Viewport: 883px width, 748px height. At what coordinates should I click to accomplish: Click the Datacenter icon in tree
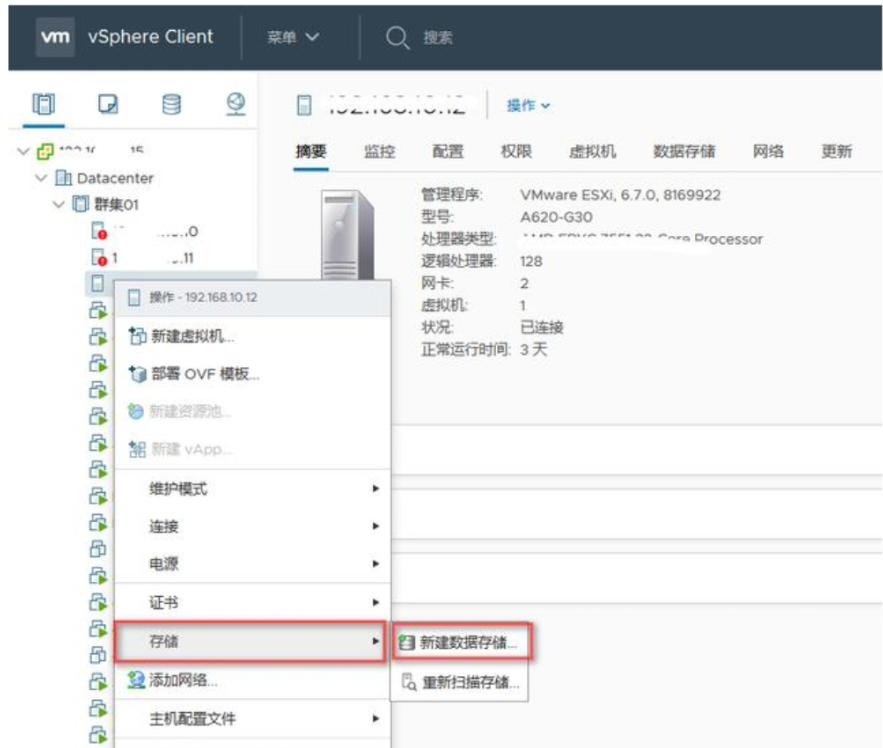63,178
